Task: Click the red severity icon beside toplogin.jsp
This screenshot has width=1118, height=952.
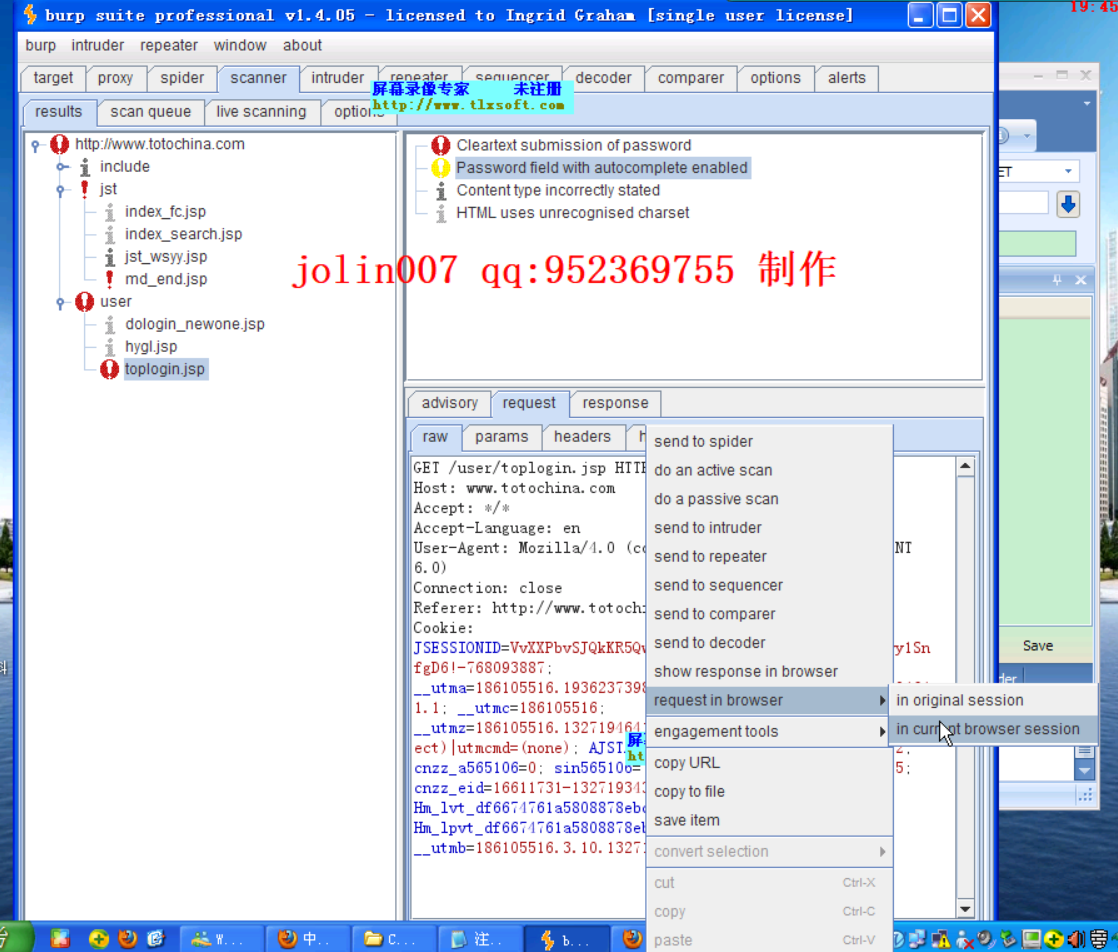Action: click(x=109, y=369)
